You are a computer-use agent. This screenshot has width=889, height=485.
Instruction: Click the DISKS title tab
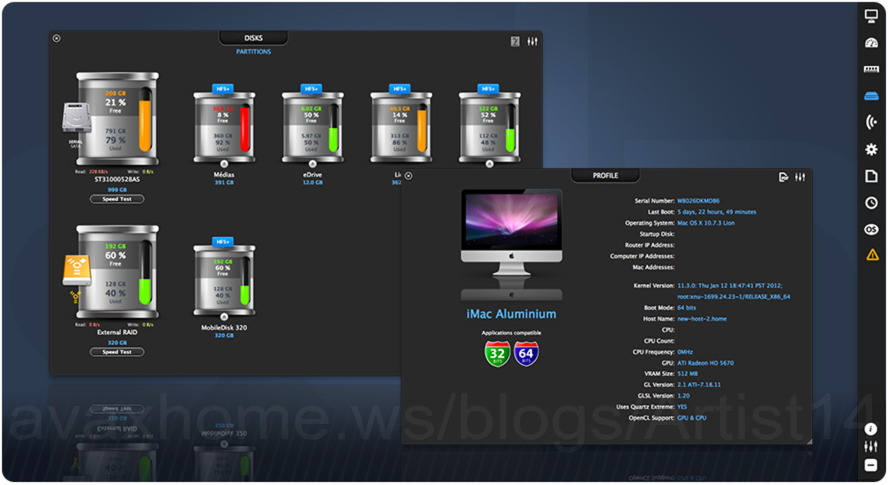(x=253, y=38)
